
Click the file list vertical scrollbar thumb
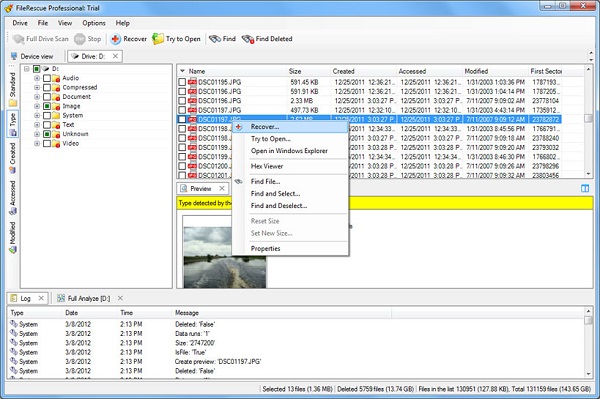(588, 118)
